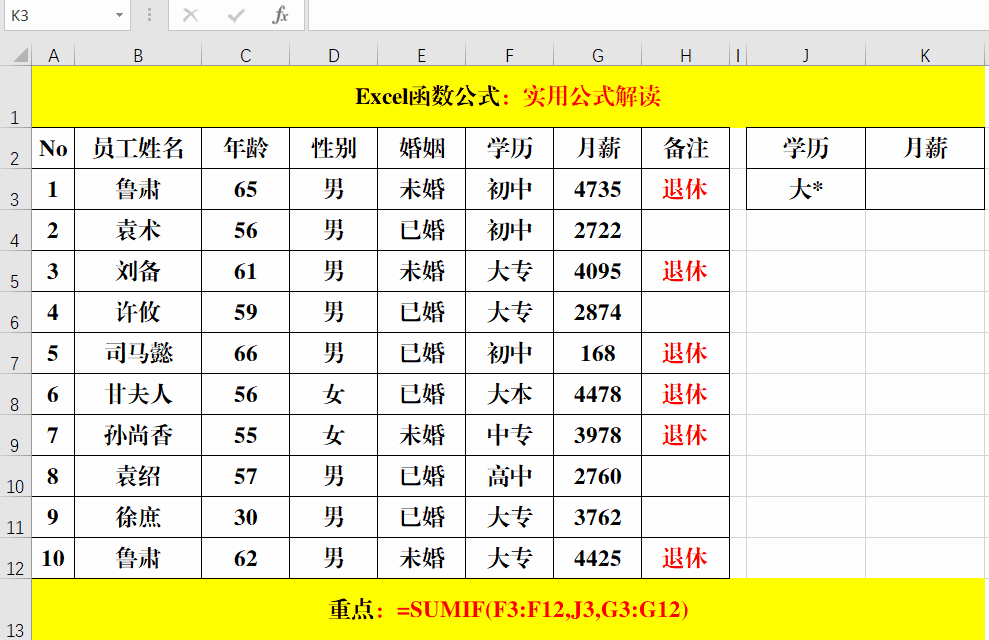Select column A header

click(53, 55)
